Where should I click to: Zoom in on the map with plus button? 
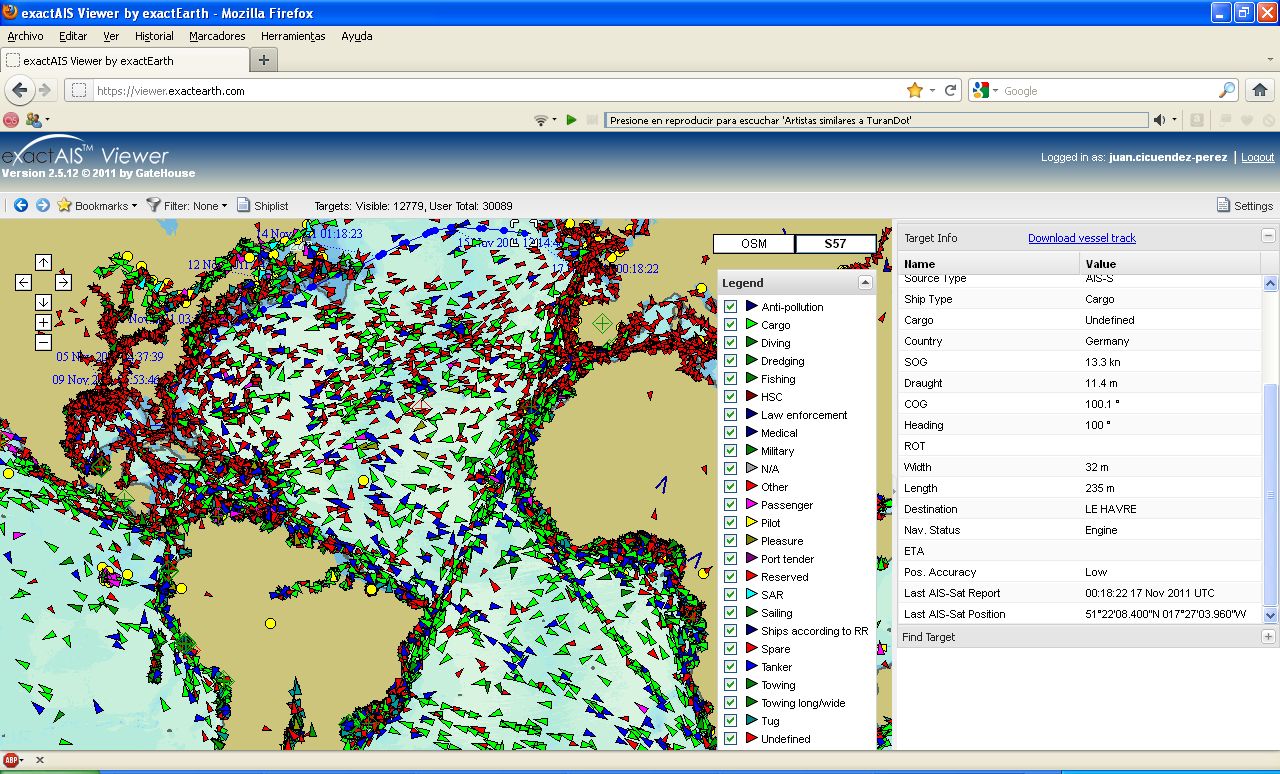(43, 323)
